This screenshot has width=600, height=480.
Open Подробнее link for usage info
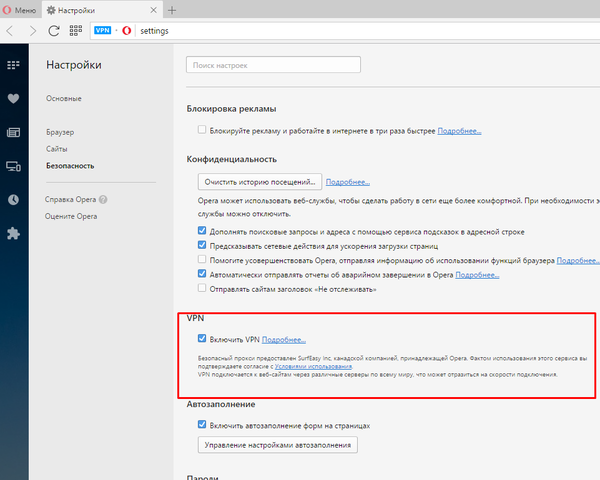coord(578,261)
